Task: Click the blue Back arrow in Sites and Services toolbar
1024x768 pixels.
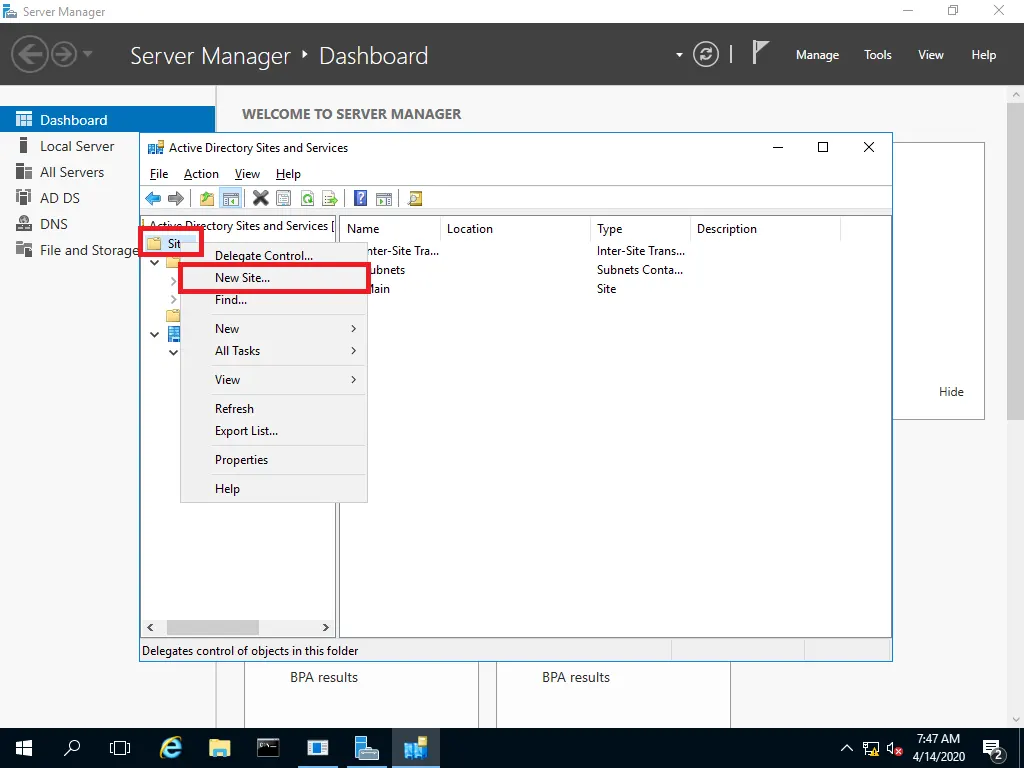Action: [x=153, y=199]
